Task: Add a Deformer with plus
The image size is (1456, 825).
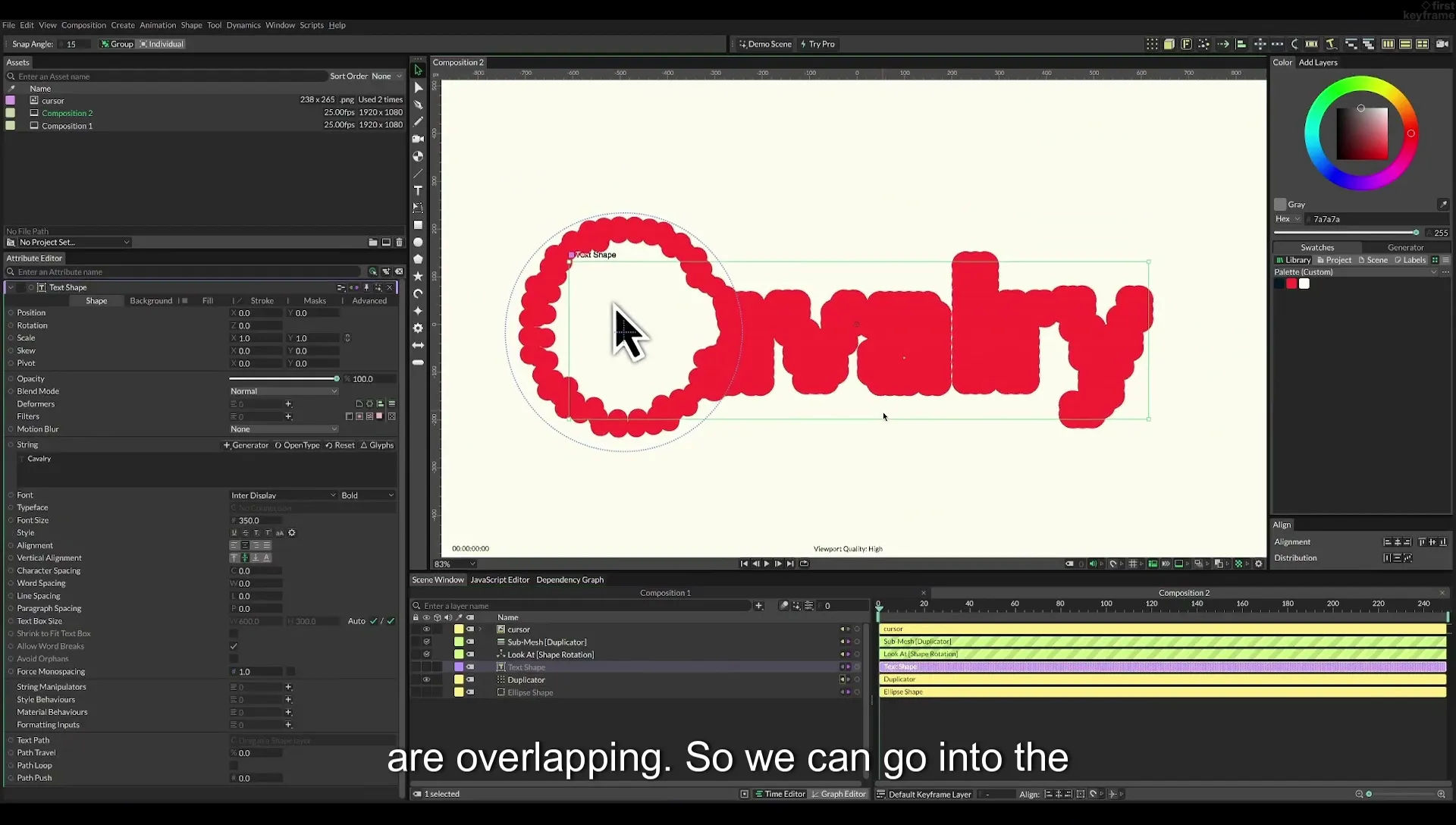Action: tap(288, 404)
